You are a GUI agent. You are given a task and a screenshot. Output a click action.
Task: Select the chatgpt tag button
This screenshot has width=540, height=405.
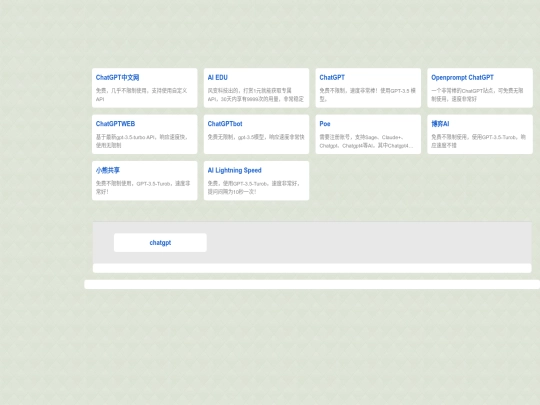(160, 242)
